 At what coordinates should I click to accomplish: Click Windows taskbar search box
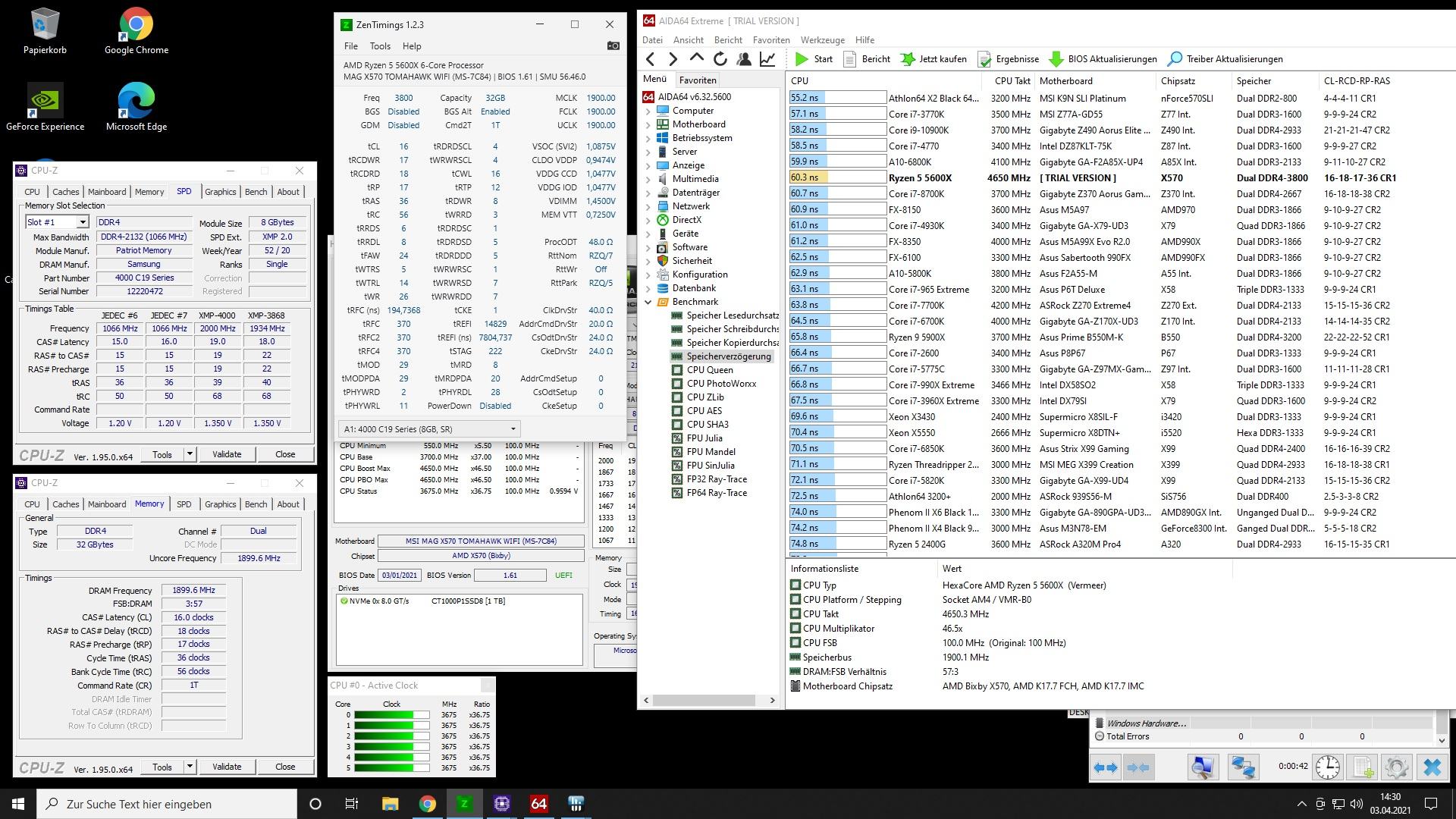[x=167, y=804]
